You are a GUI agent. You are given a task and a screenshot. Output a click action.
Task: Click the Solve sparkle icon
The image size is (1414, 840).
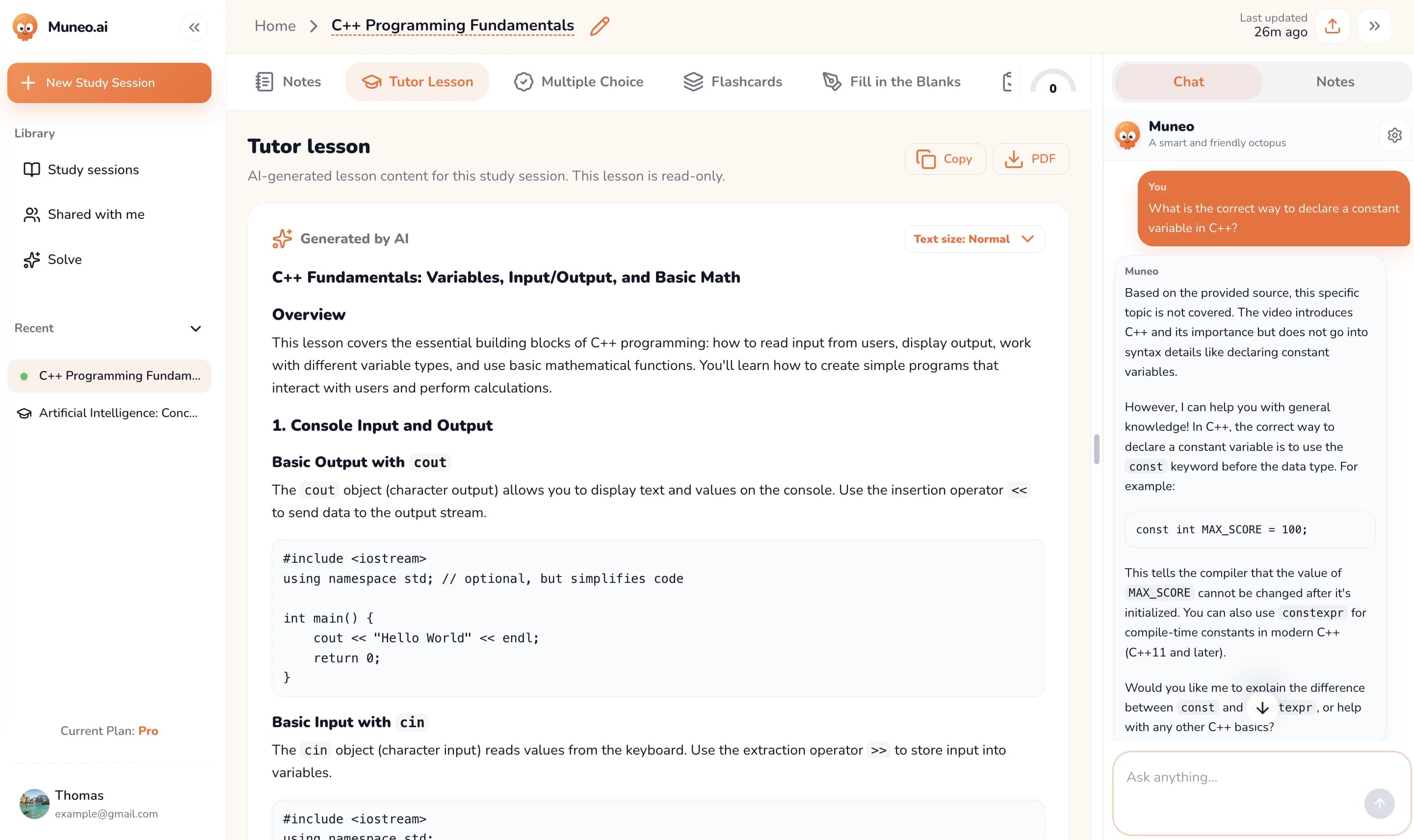(x=32, y=260)
